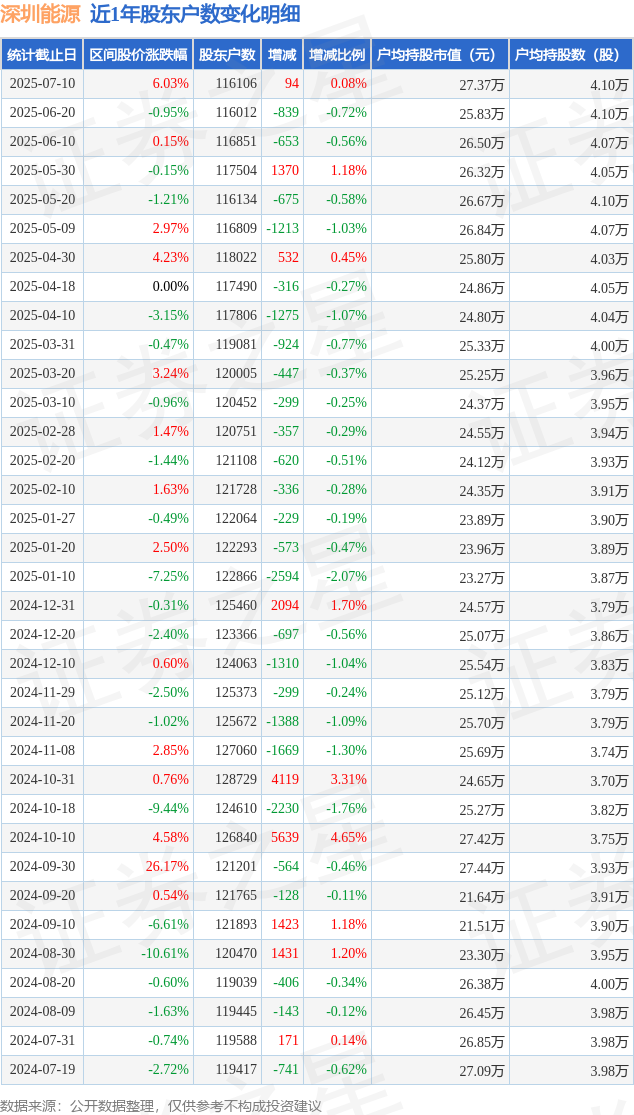Select the 2024-10-10 row date
This screenshot has width=634, height=1115.
[42, 838]
